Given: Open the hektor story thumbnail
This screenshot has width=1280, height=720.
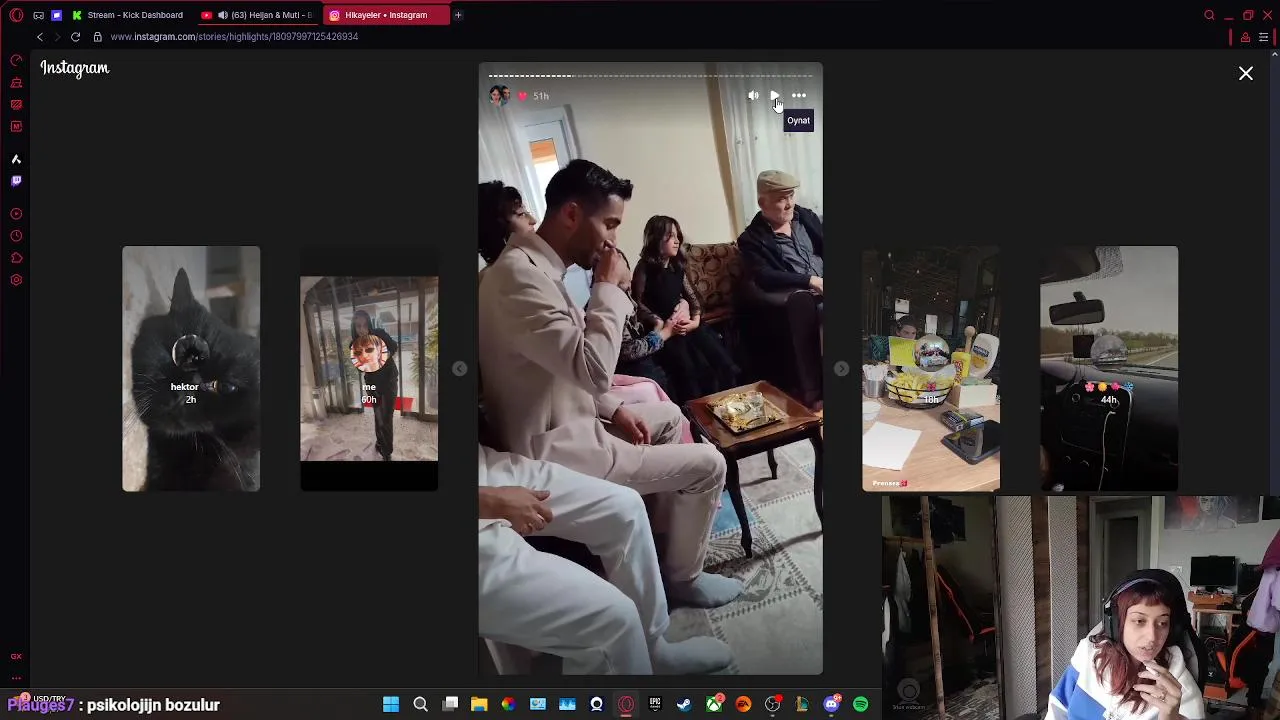Looking at the screenshot, I should (x=191, y=368).
